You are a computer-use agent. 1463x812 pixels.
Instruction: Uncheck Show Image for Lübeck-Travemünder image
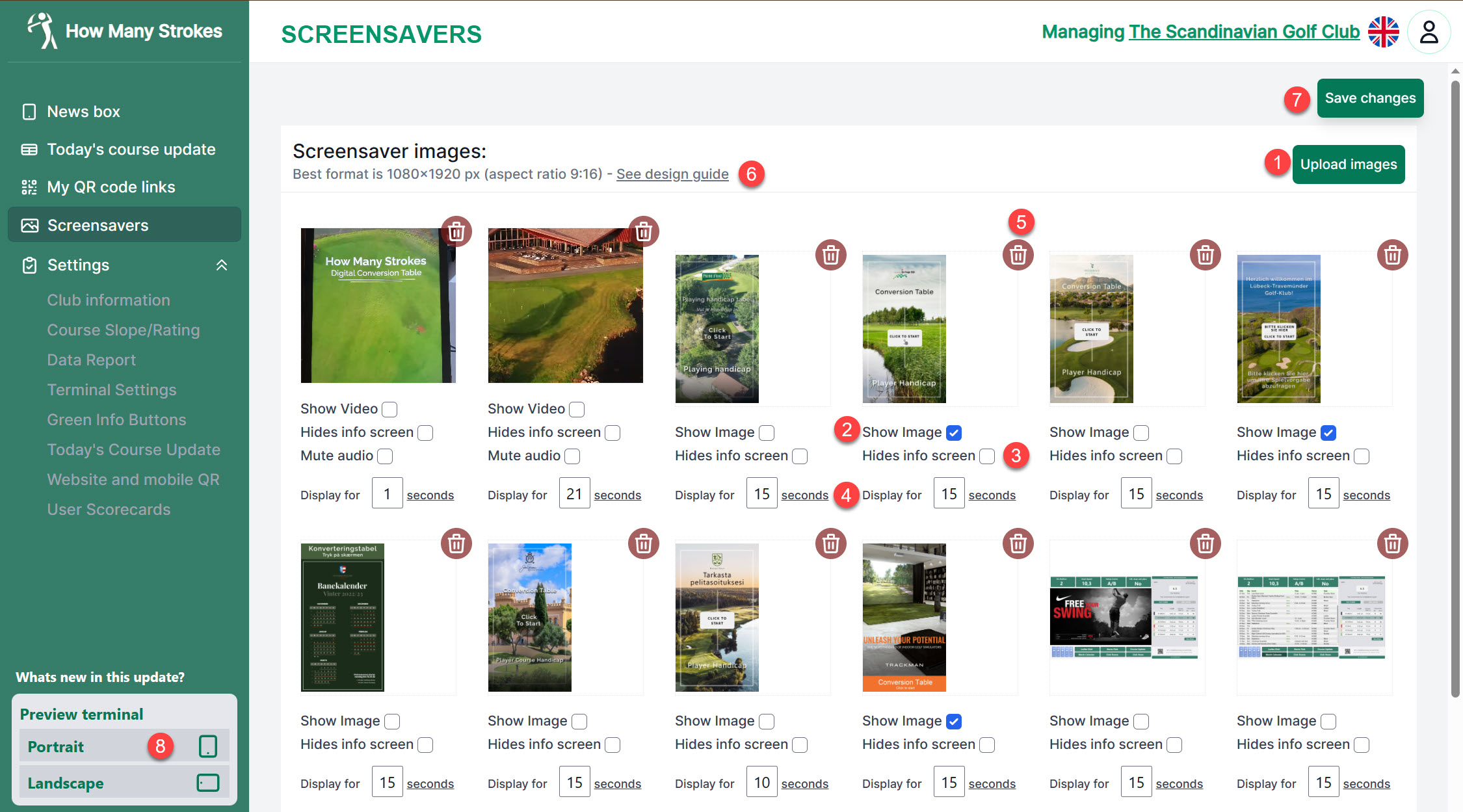(1328, 433)
